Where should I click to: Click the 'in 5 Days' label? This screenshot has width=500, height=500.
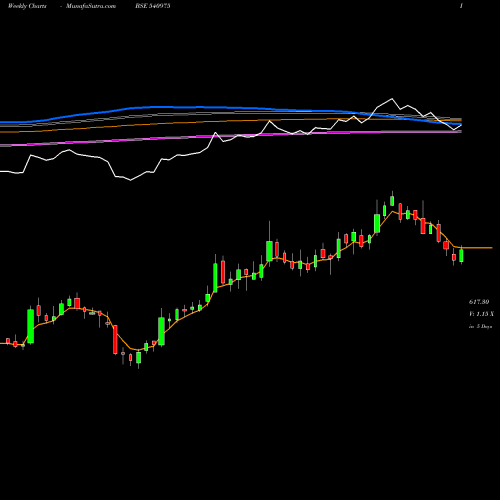tap(481, 327)
